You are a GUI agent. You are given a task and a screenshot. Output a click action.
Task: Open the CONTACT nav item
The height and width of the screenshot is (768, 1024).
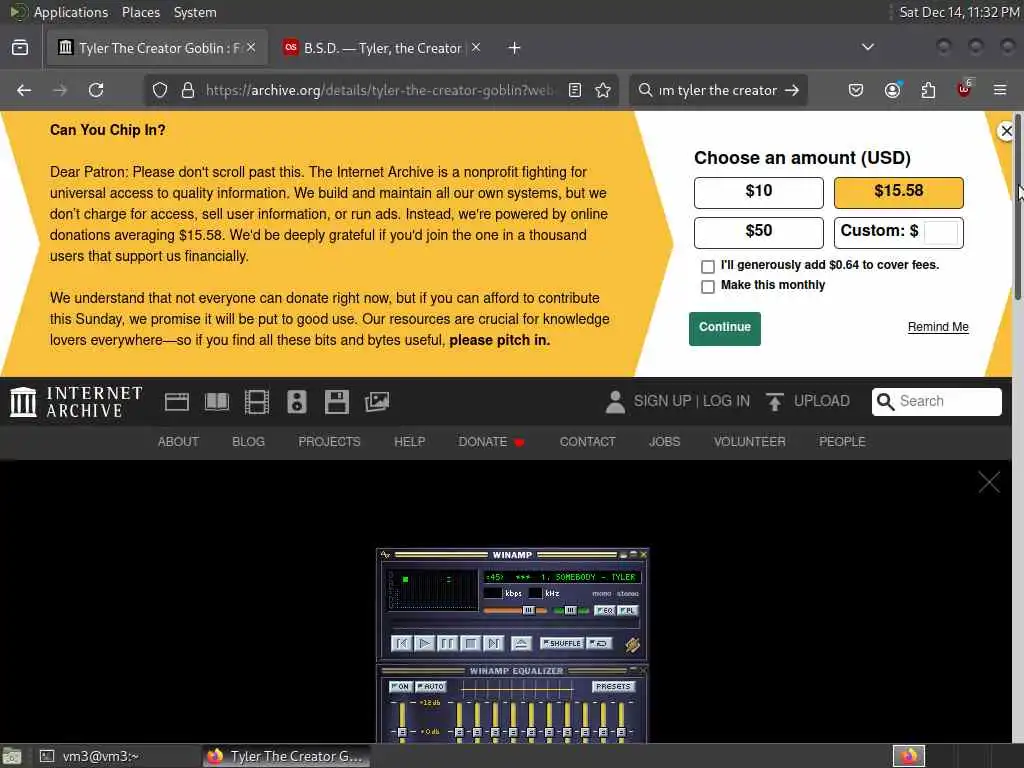click(x=587, y=441)
